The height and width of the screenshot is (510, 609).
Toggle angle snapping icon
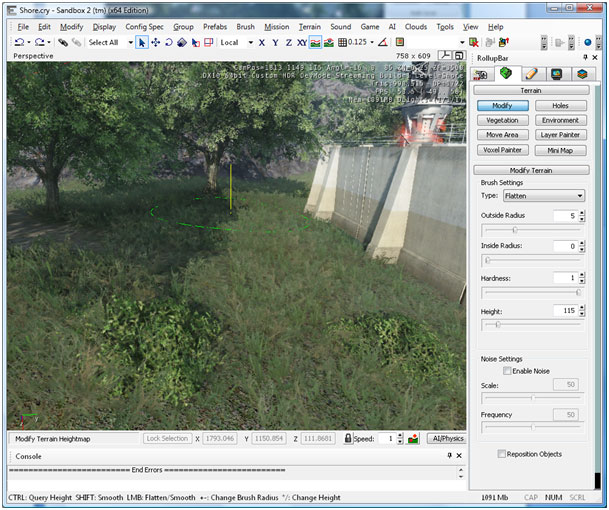[383, 42]
